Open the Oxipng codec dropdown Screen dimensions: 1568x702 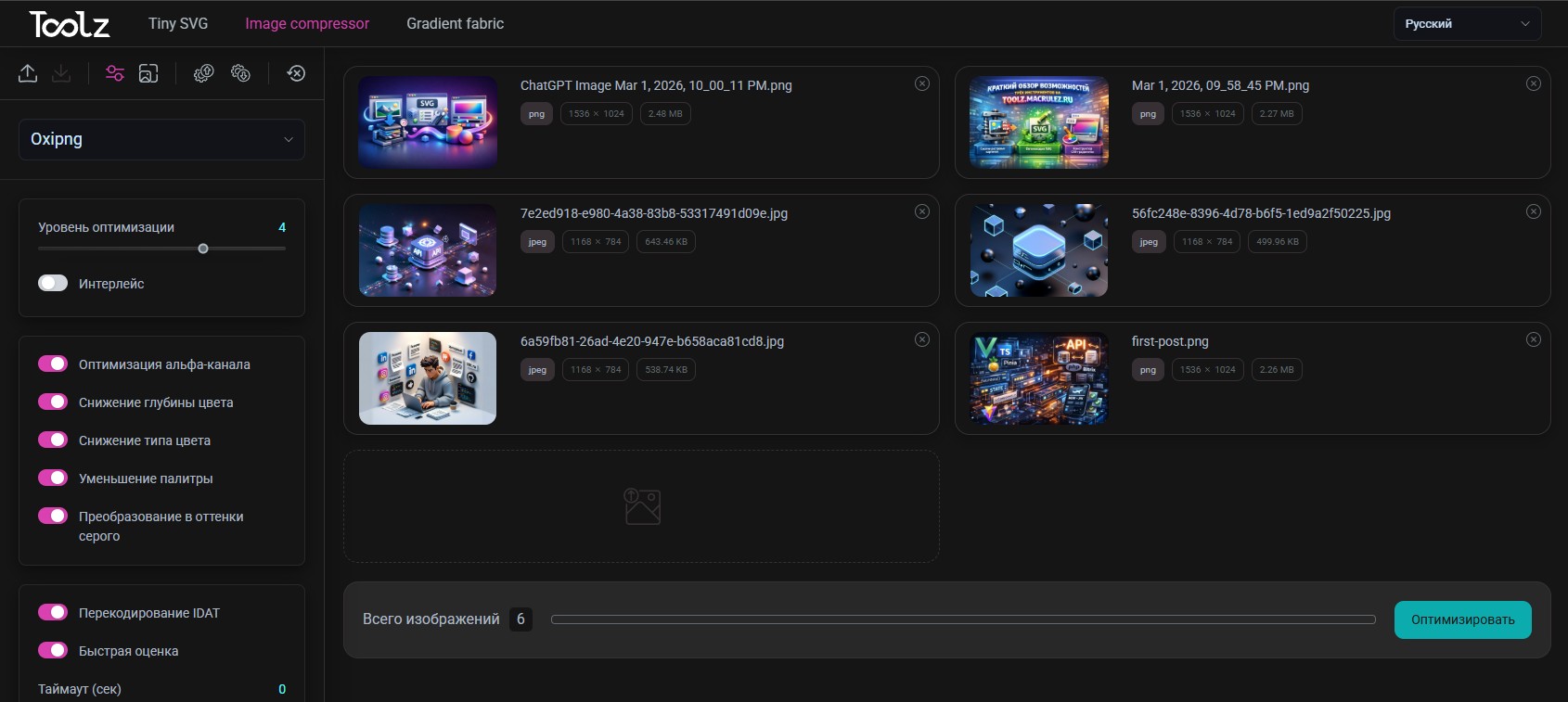161,139
